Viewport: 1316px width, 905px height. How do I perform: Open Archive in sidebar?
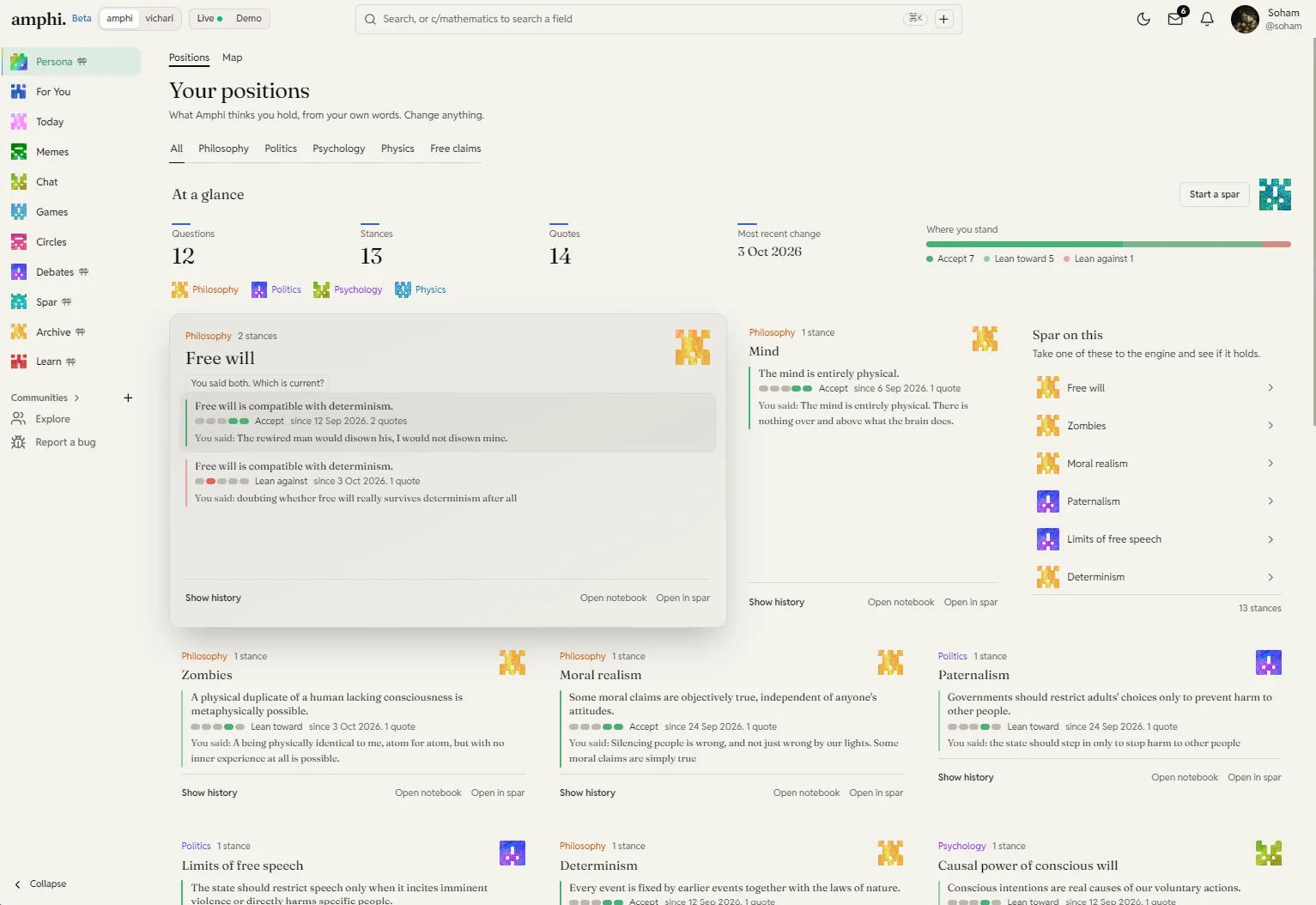[x=70, y=332]
